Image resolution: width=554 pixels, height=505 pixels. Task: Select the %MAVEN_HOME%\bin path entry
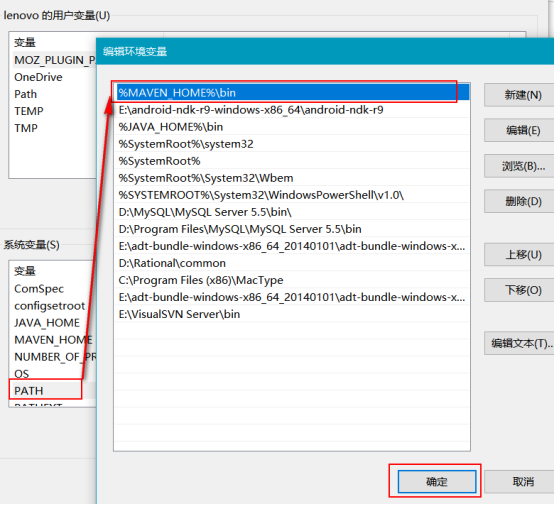pos(292,93)
